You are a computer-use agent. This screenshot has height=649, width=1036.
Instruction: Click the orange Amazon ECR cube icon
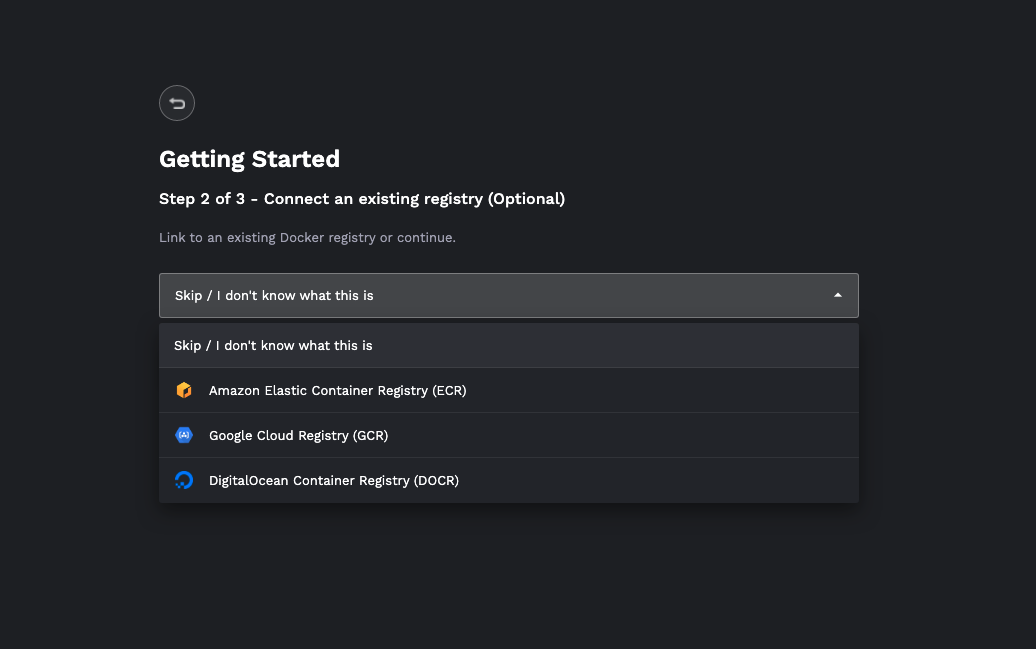coord(184,391)
